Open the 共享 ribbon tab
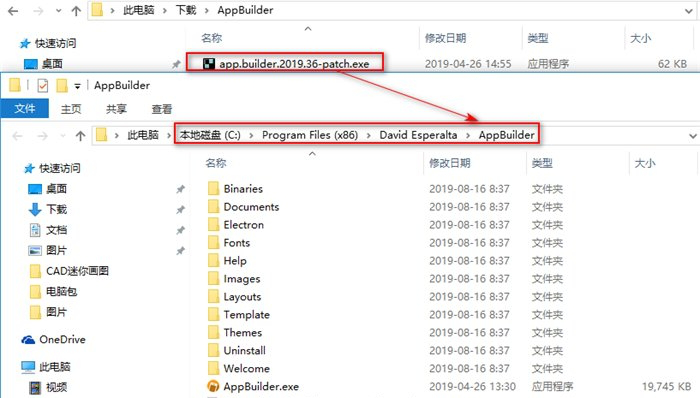Image resolution: width=700 pixels, height=413 pixels. (x=116, y=108)
